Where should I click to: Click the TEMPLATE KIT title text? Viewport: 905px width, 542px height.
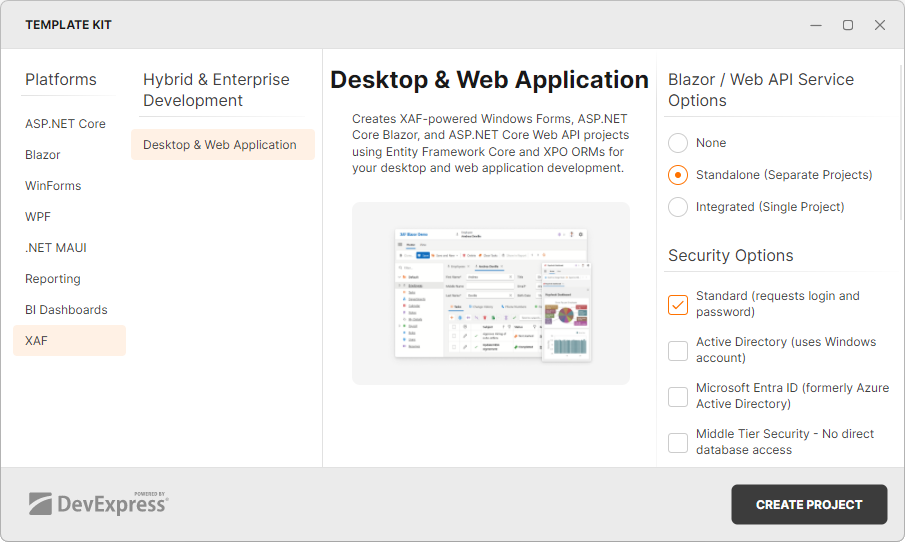(68, 25)
